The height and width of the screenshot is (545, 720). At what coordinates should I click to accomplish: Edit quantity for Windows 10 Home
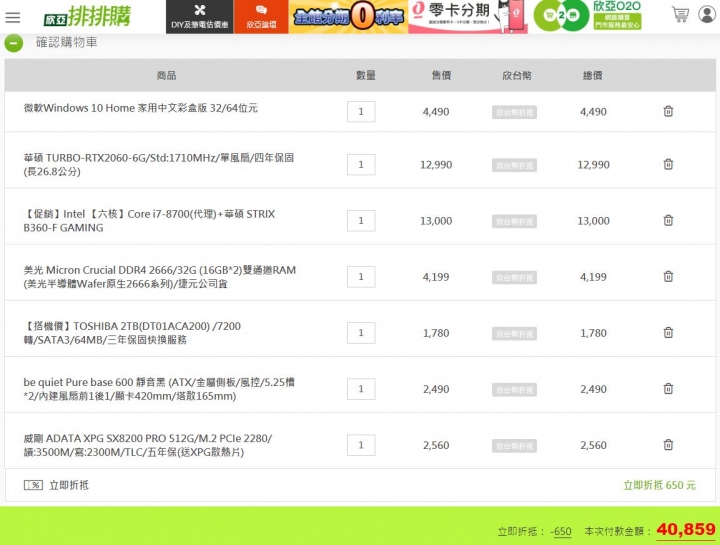pos(361,112)
